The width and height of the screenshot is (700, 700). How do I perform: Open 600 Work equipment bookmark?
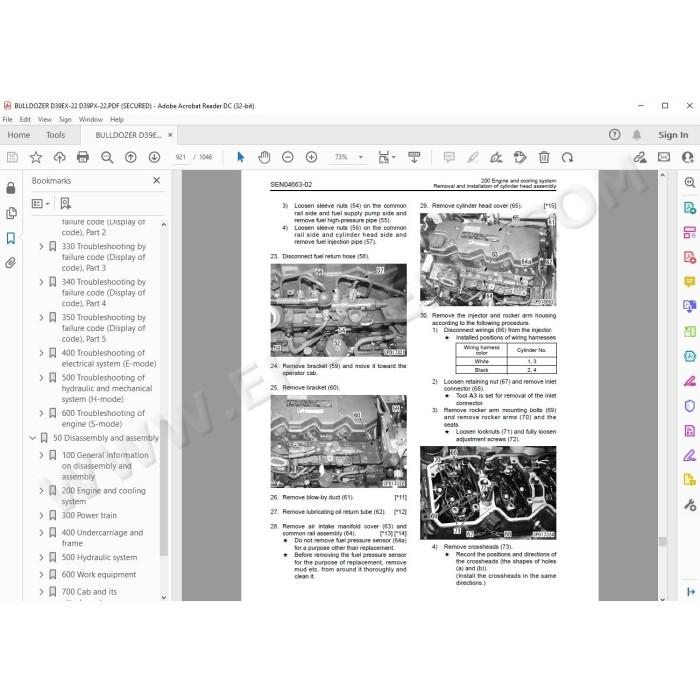[x=99, y=575]
